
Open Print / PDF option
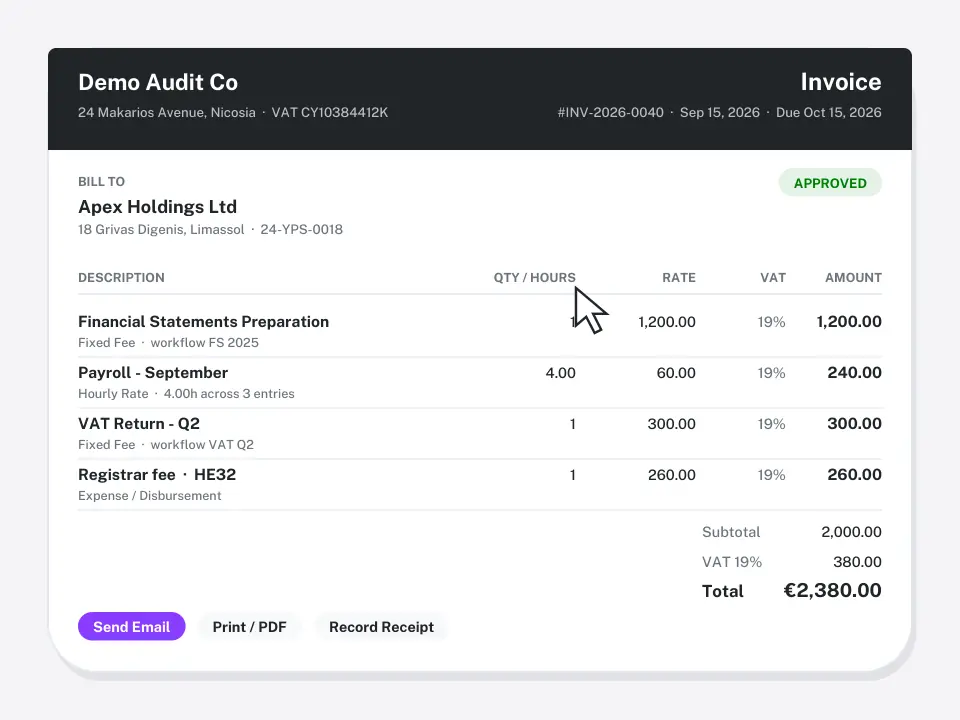click(249, 626)
